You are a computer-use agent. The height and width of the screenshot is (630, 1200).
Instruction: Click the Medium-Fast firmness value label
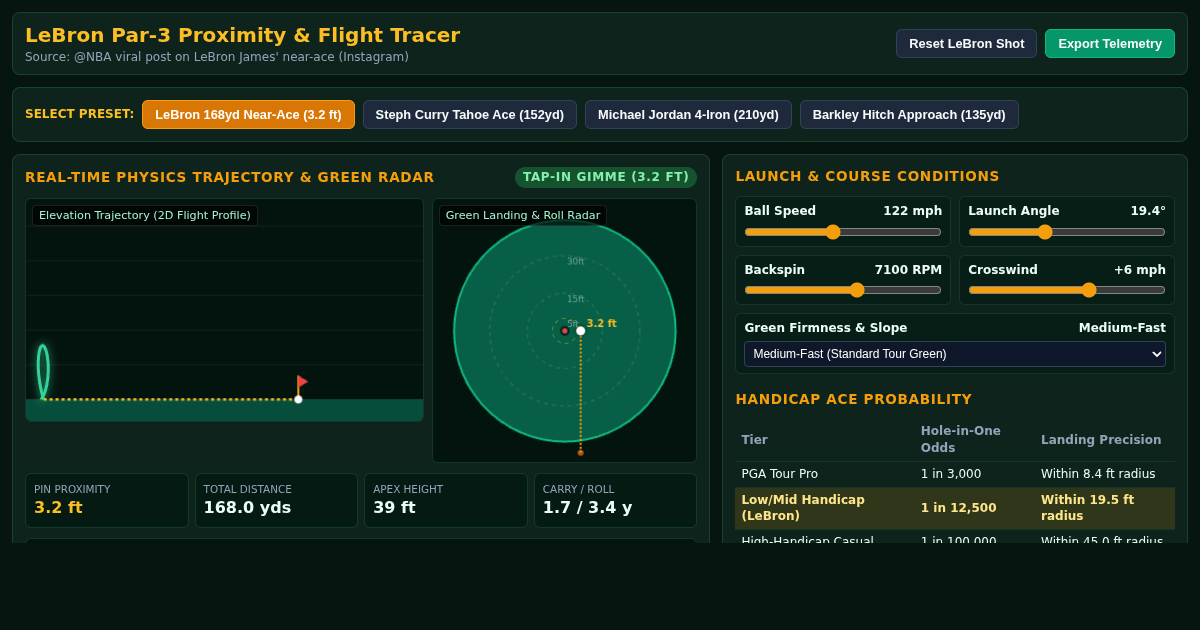coord(1122,328)
